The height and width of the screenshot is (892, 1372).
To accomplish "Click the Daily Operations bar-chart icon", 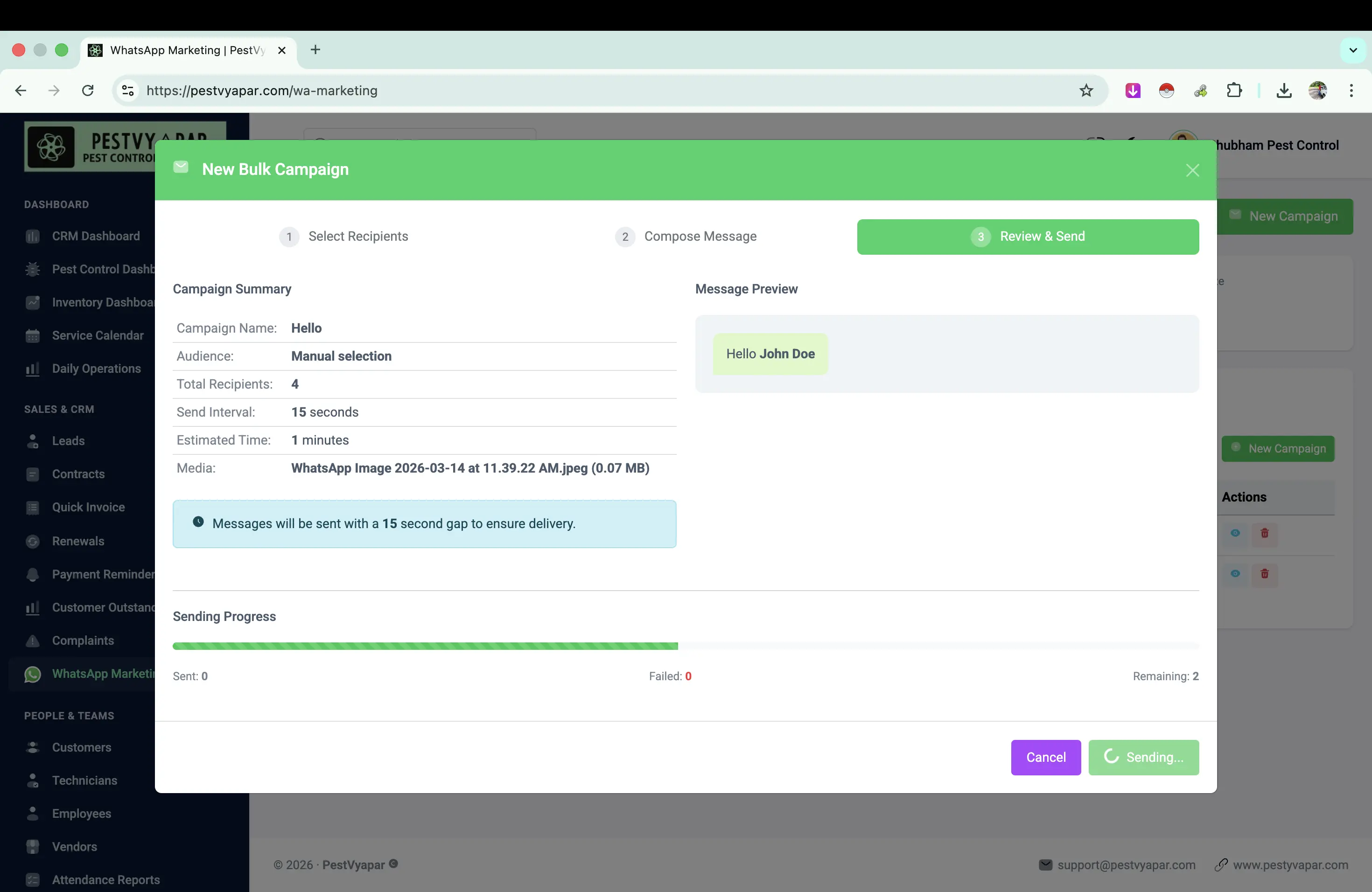I will click(x=32, y=368).
